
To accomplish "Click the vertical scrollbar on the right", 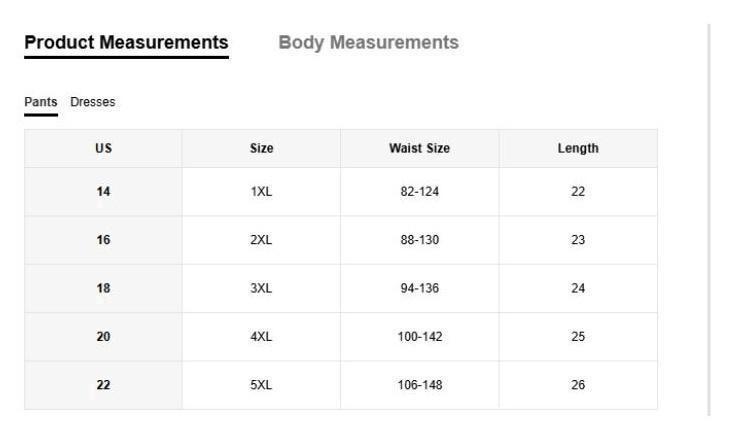I will (x=709, y=220).
